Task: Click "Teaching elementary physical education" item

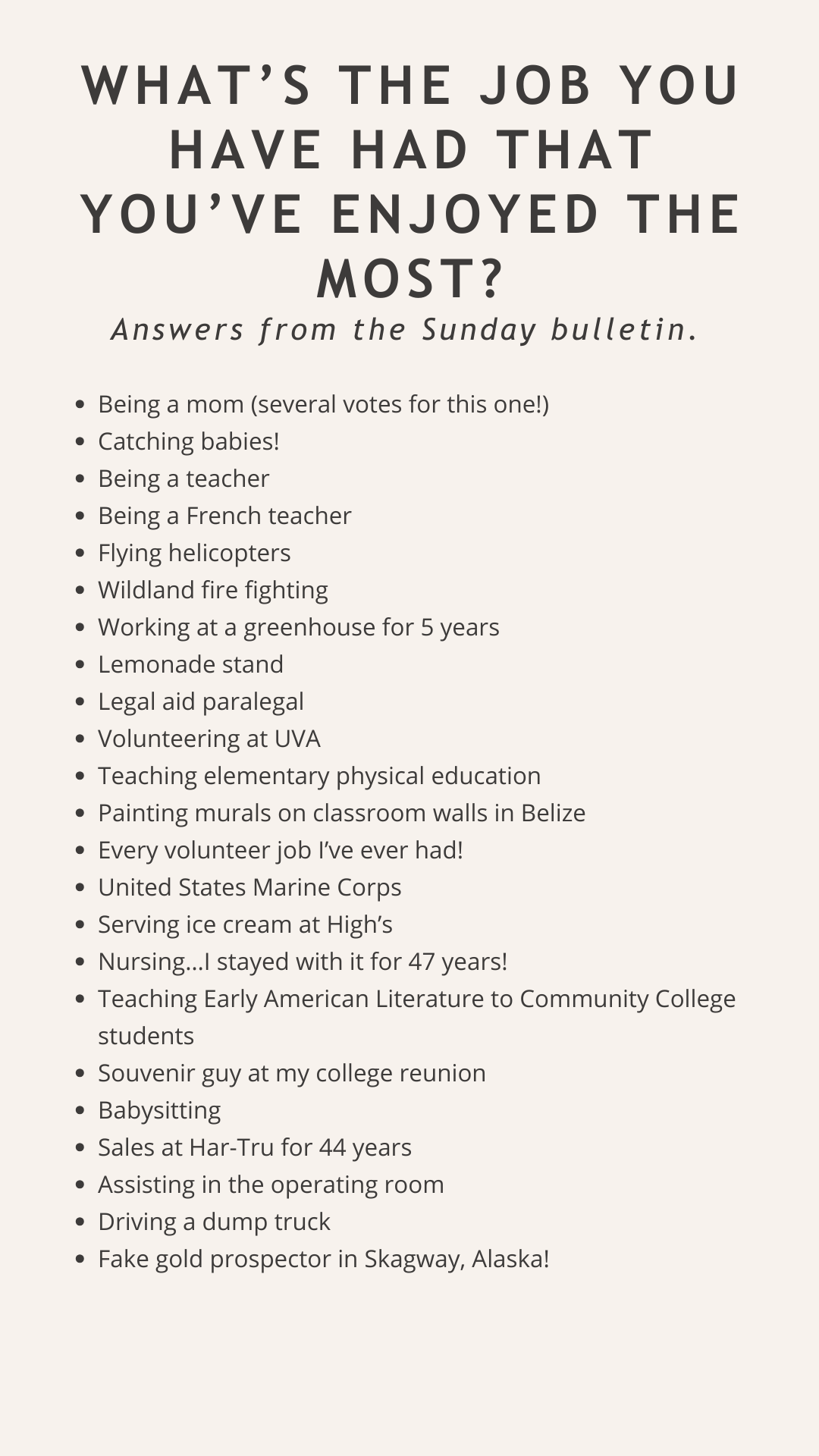Action: (x=319, y=776)
